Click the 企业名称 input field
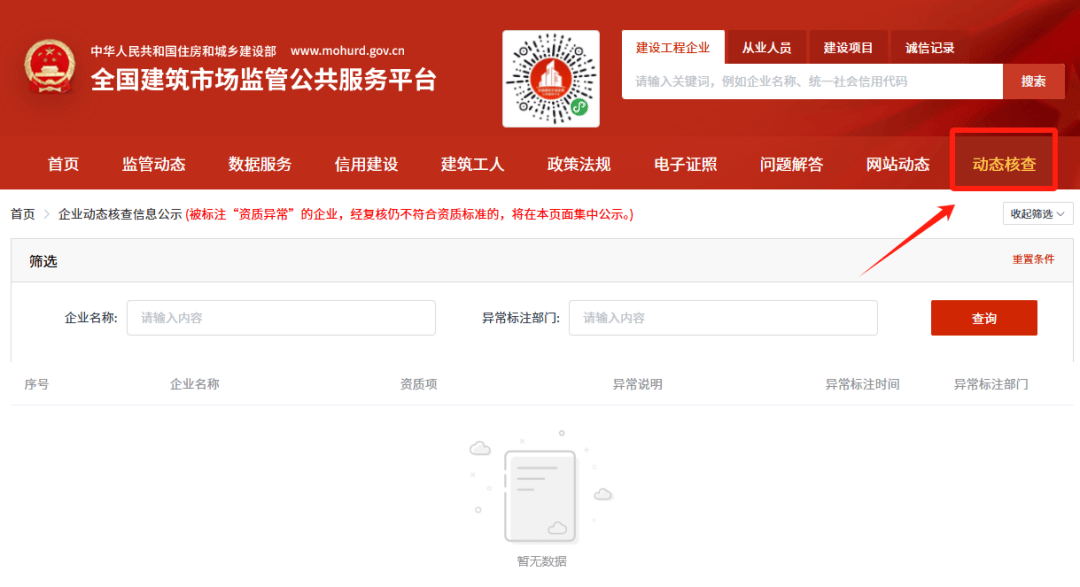Screen dimensions: 1080x587 [280, 317]
